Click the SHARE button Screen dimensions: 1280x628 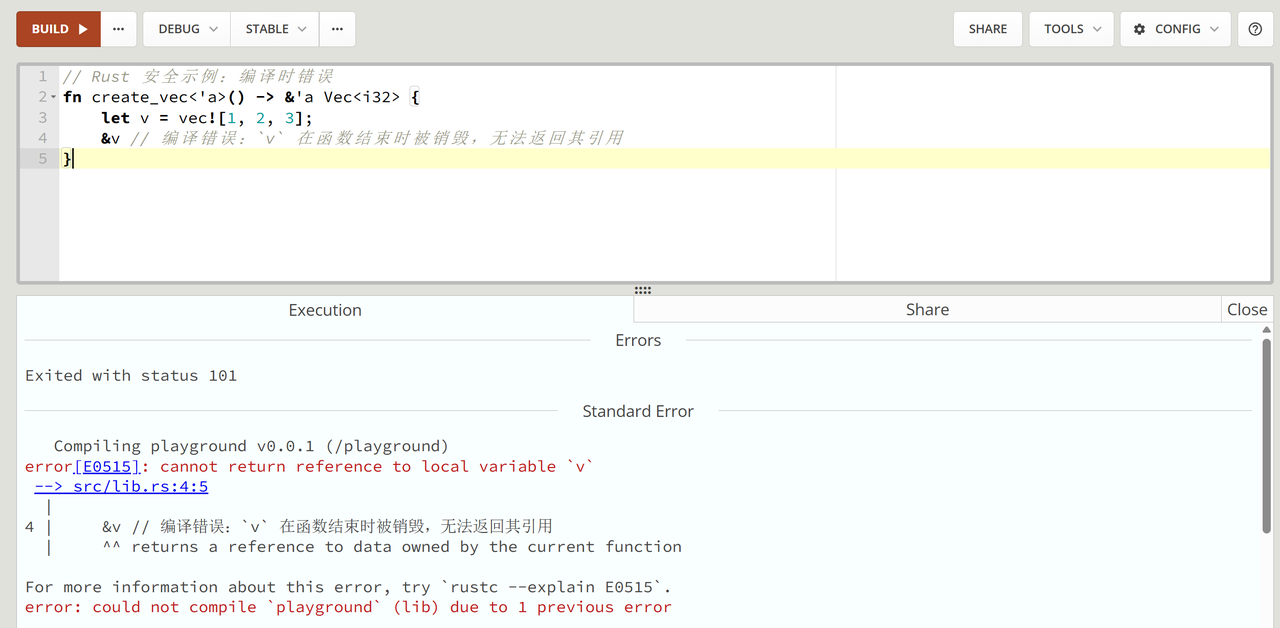tap(988, 29)
